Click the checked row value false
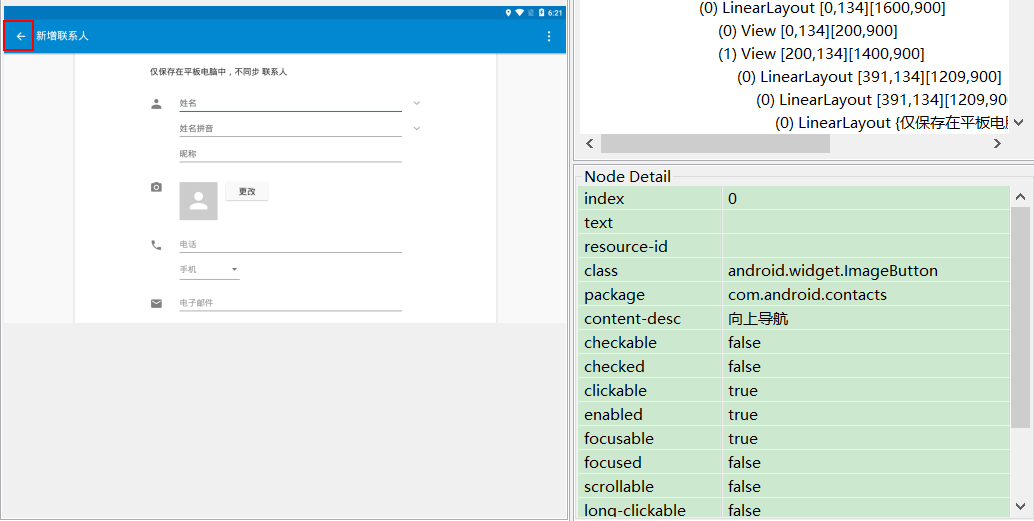The image size is (1034, 521). 745,367
